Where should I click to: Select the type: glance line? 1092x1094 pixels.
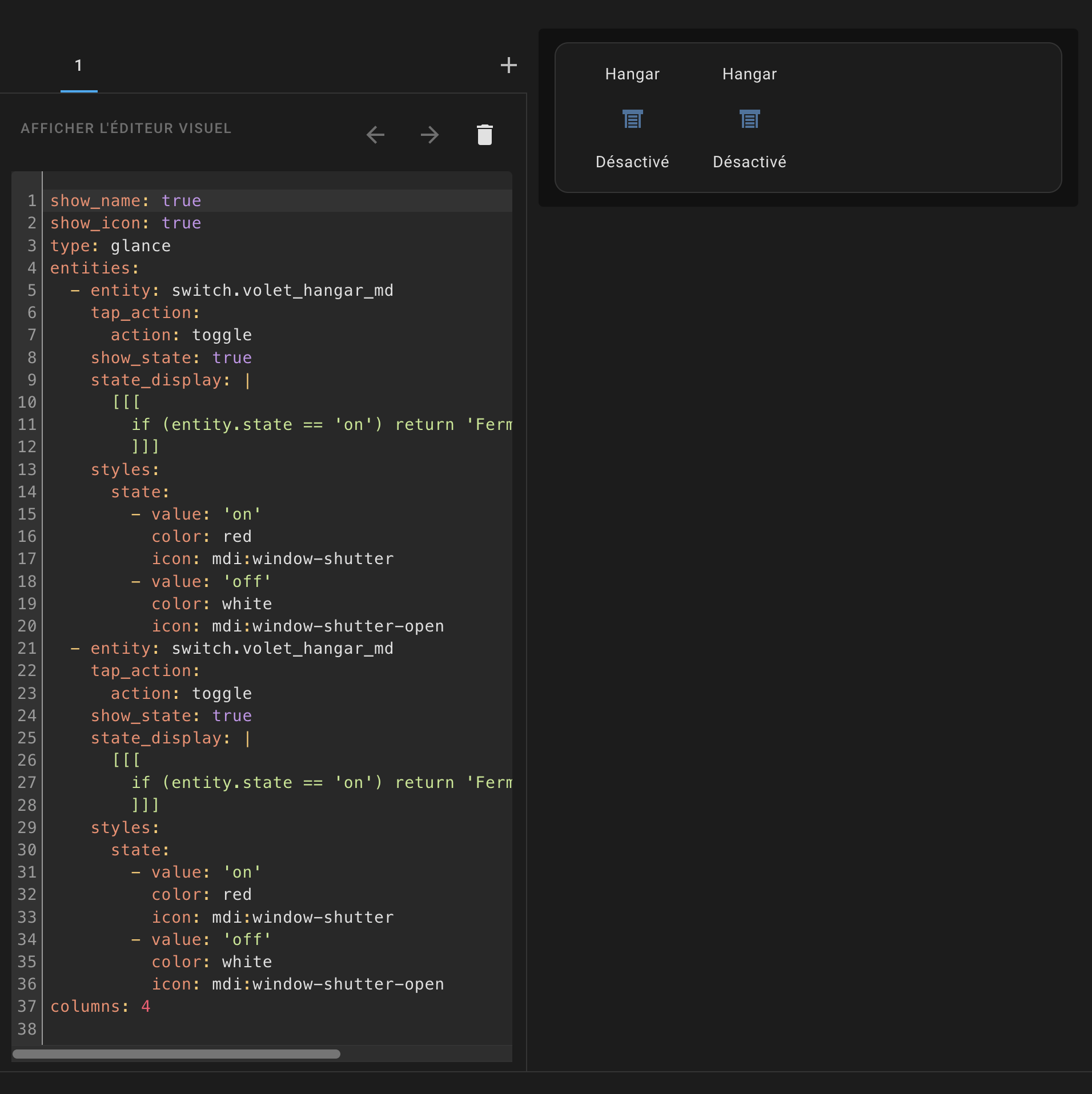click(110, 246)
